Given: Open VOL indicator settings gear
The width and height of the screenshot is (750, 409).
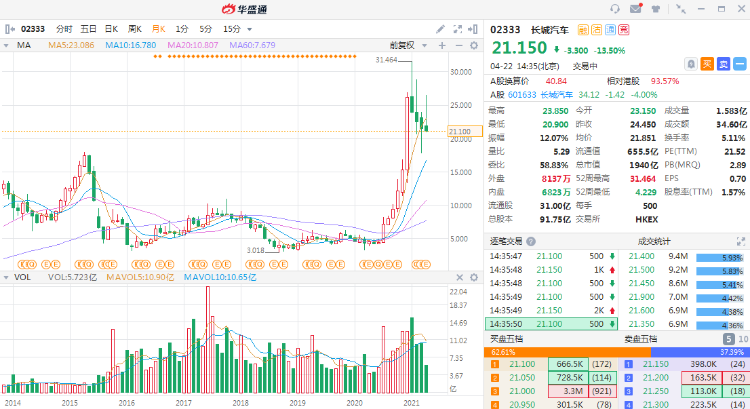Looking at the screenshot, I should 474,277.
